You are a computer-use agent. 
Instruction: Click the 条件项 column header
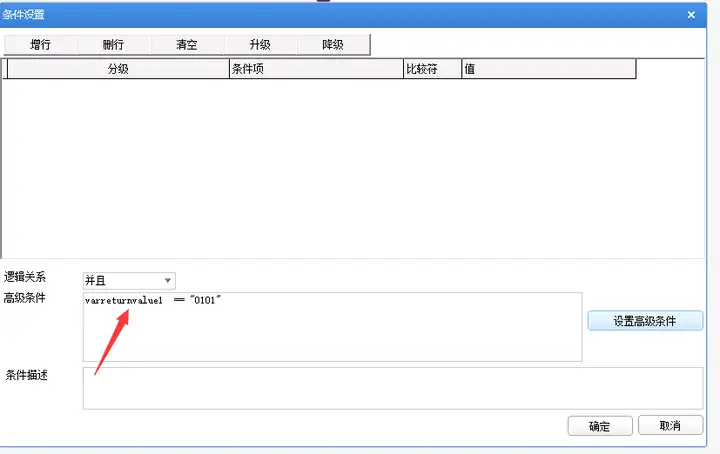[x=316, y=69]
